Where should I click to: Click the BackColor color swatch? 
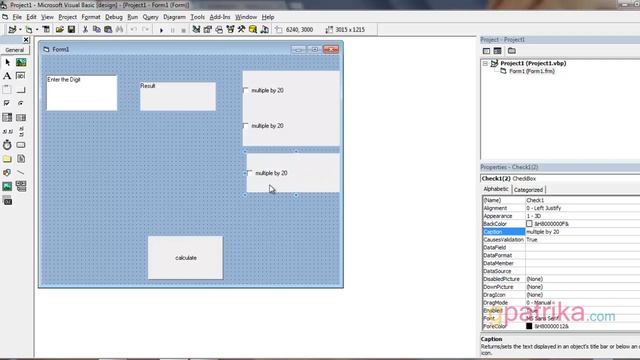pyautogui.click(x=529, y=224)
